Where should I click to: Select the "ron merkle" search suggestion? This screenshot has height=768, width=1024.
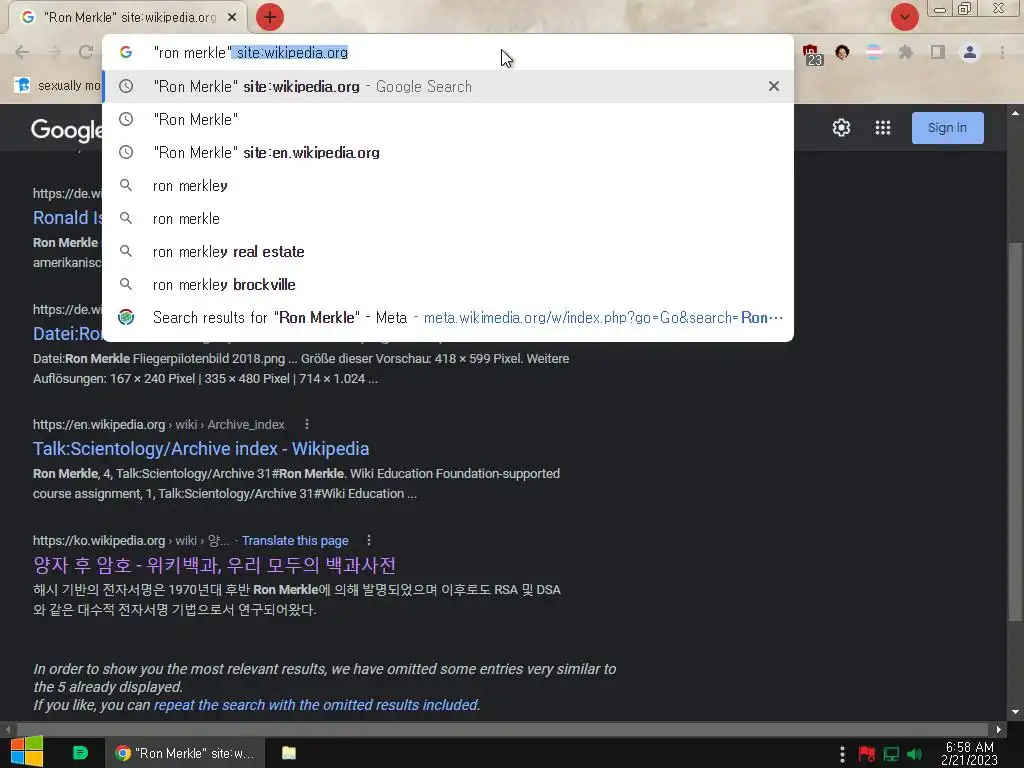click(447, 218)
